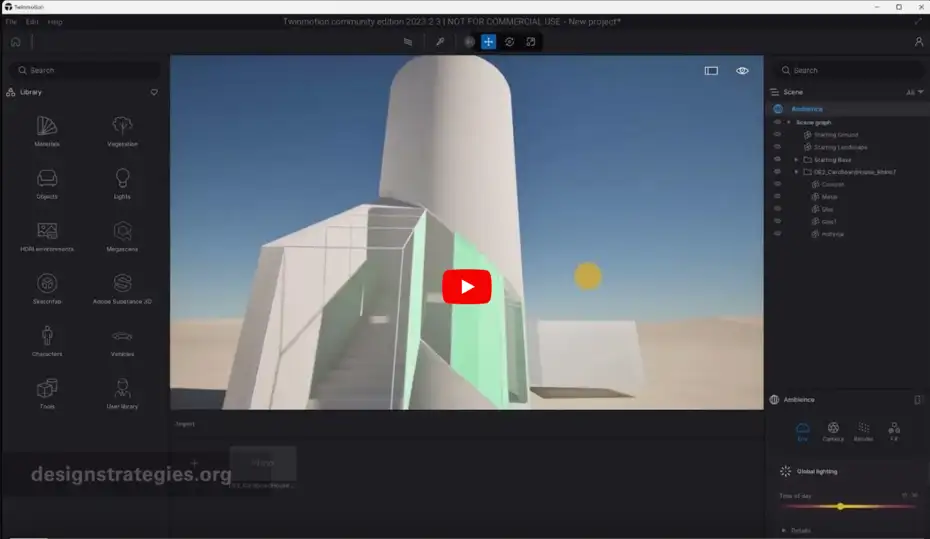
Task: Select the Scale gizmo tool
Action: 531,42
